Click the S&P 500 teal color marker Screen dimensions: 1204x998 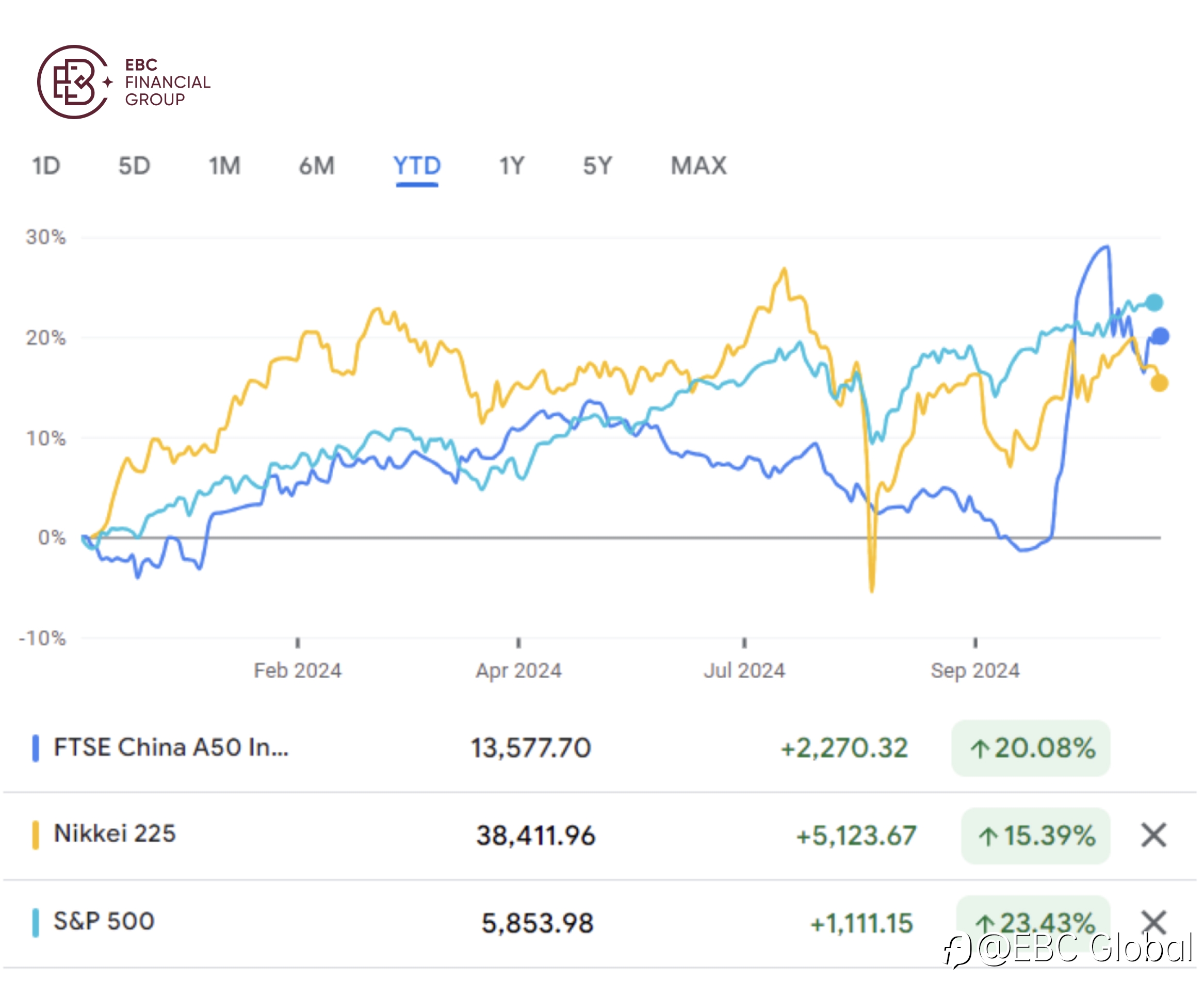click(x=36, y=923)
